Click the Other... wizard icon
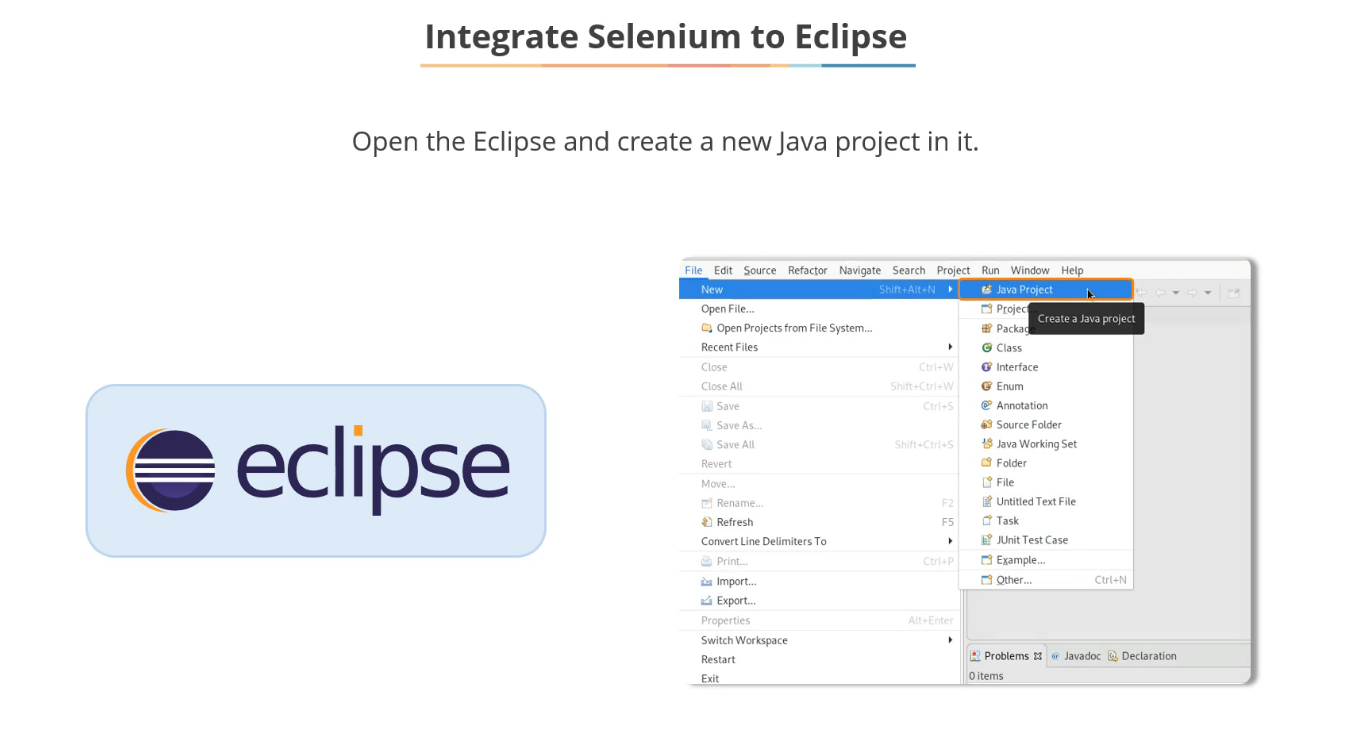This screenshot has height=733, width=1346. (987, 580)
